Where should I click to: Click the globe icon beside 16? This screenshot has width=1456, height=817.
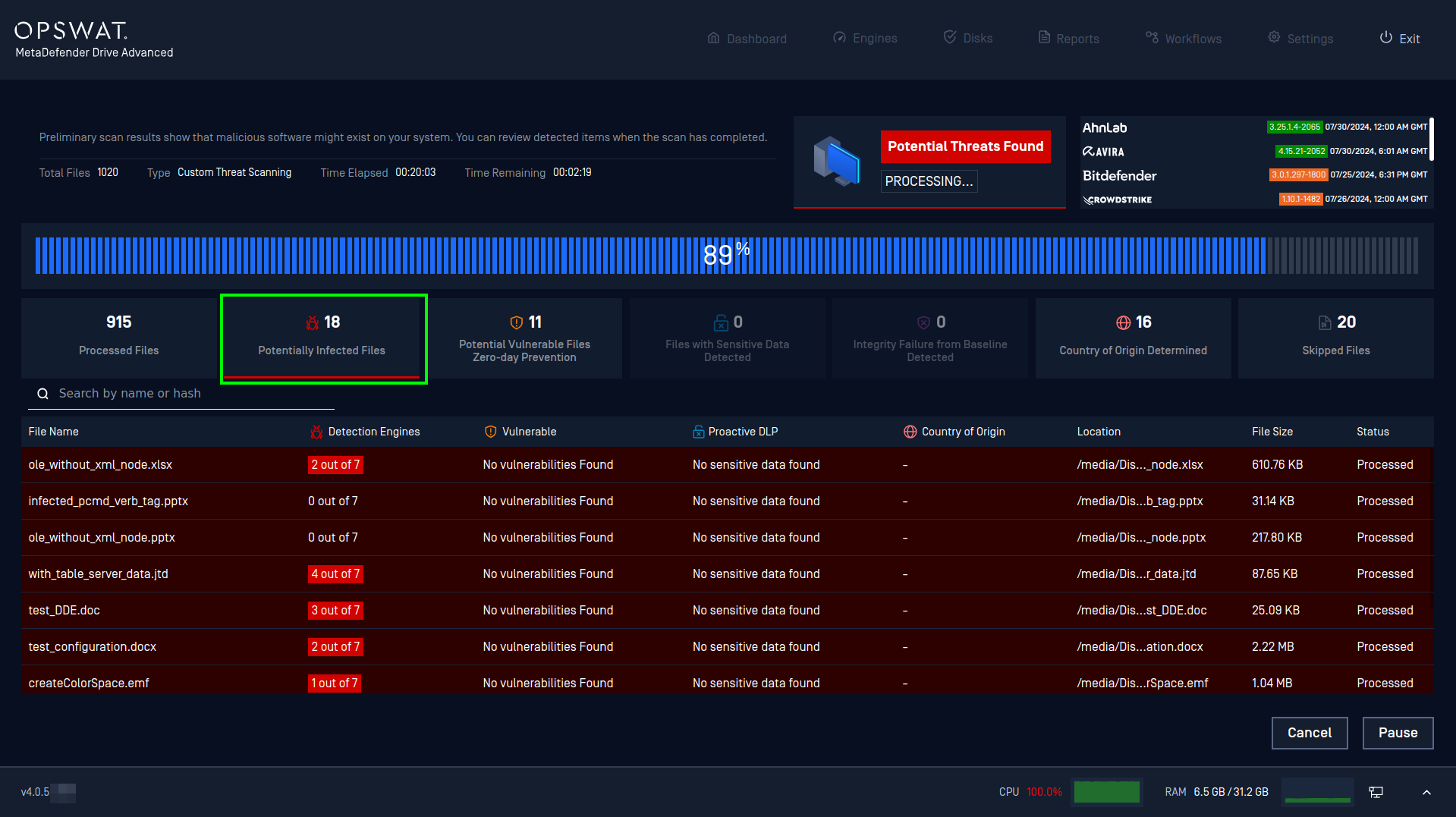click(1124, 322)
